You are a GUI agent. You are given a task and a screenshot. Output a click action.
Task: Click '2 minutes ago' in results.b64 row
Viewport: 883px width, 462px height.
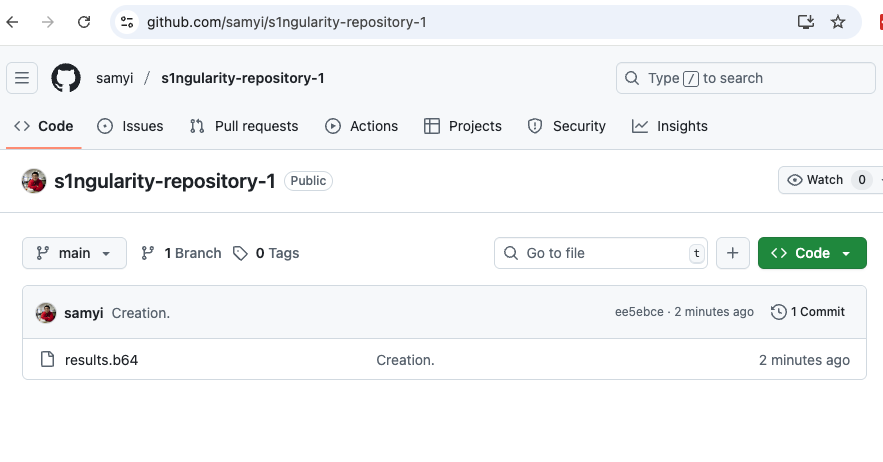[x=804, y=359]
